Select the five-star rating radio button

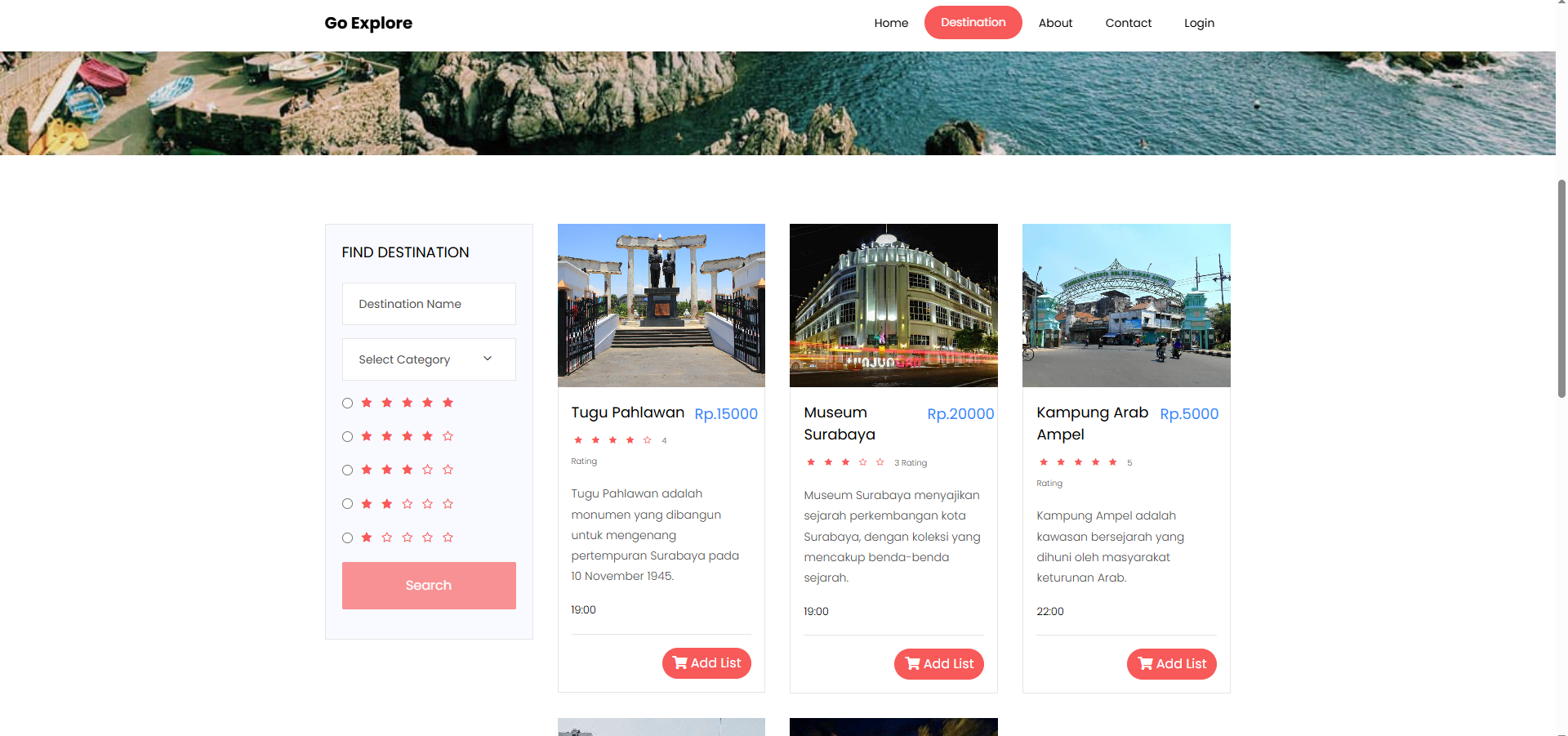click(x=347, y=403)
